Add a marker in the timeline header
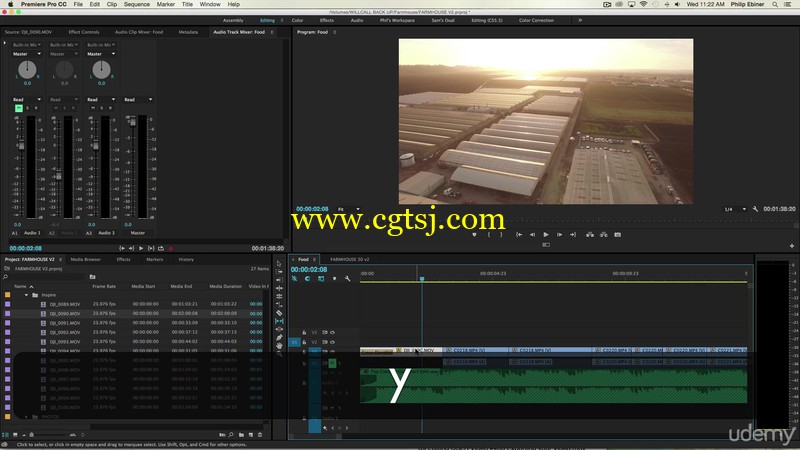Viewport: 800px width, 450px height. [x=334, y=279]
